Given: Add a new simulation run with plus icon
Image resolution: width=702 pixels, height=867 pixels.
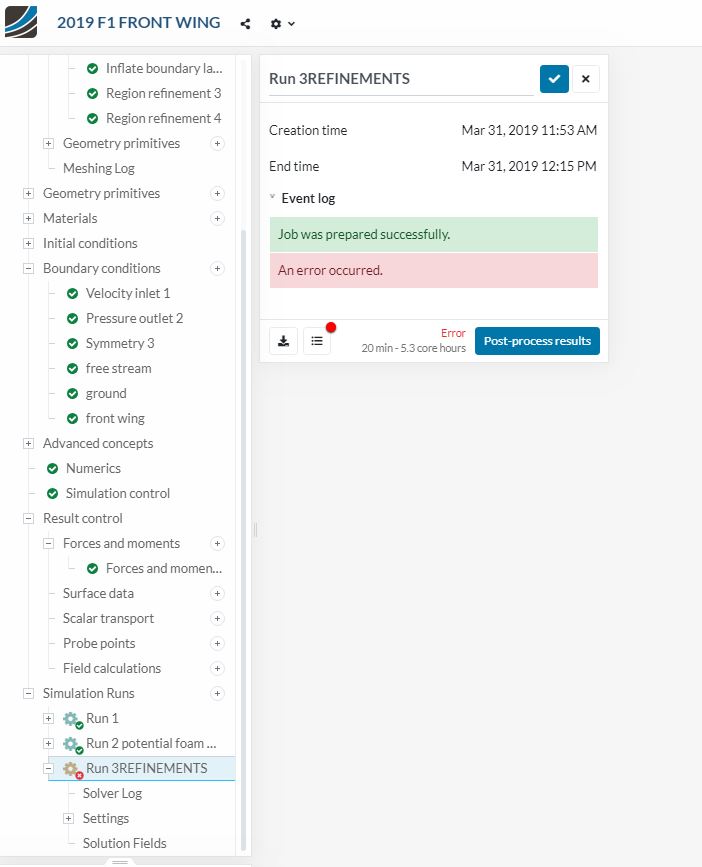Looking at the screenshot, I should 217,693.
